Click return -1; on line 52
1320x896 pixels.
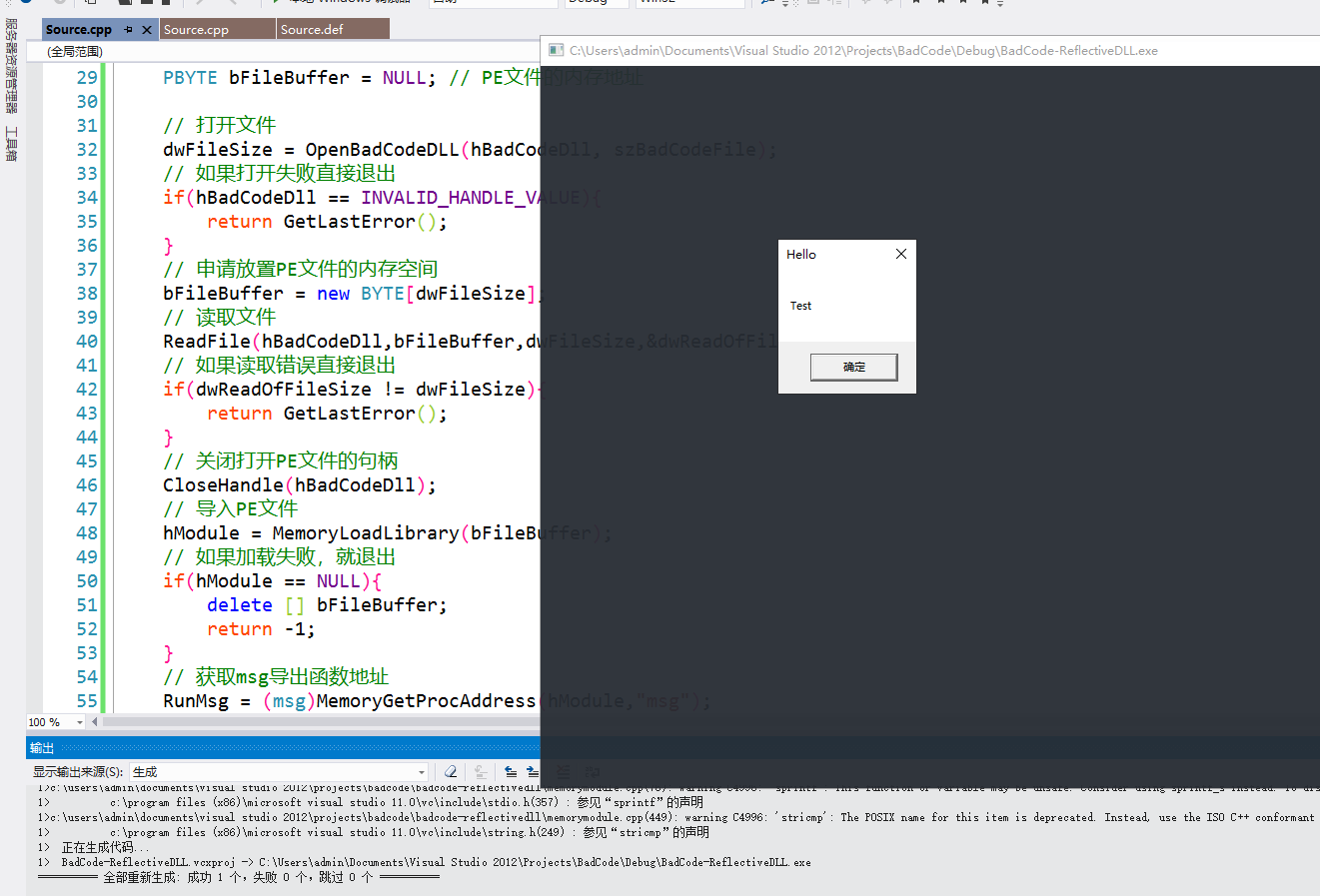(x=261, y=629)
